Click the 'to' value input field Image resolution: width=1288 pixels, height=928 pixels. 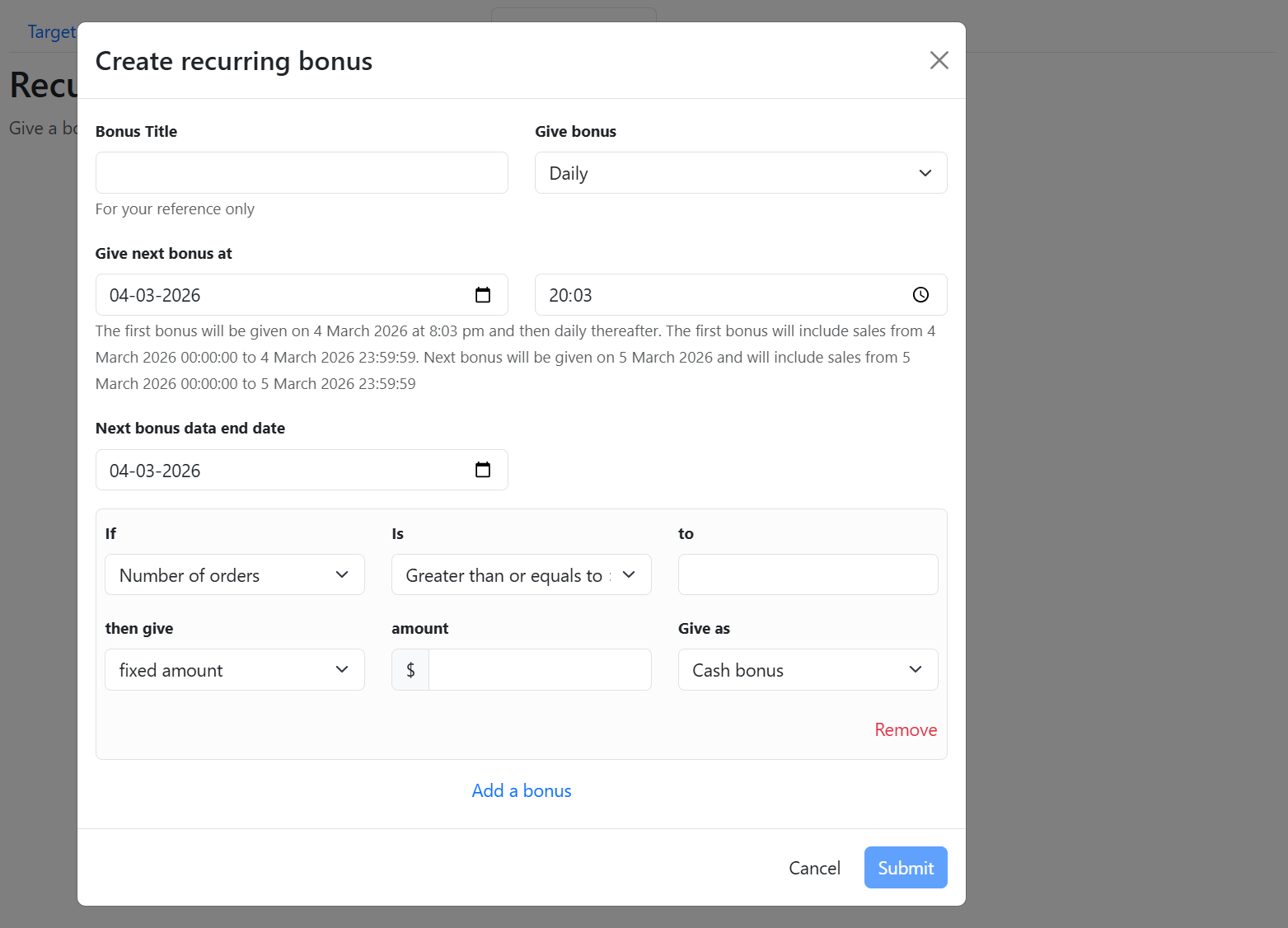click(807, 575)
